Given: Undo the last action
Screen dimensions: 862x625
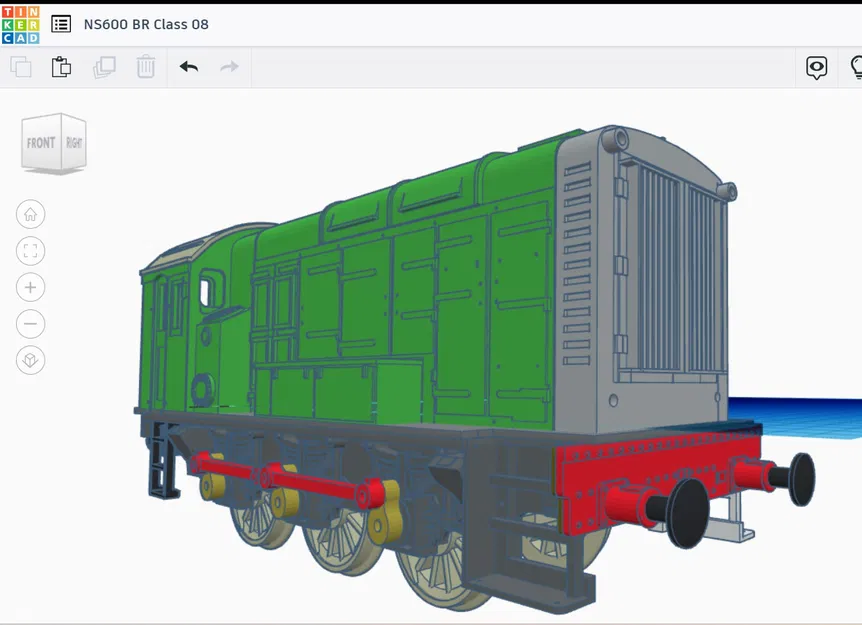Looking at the screenshot, I should (188, 66).
